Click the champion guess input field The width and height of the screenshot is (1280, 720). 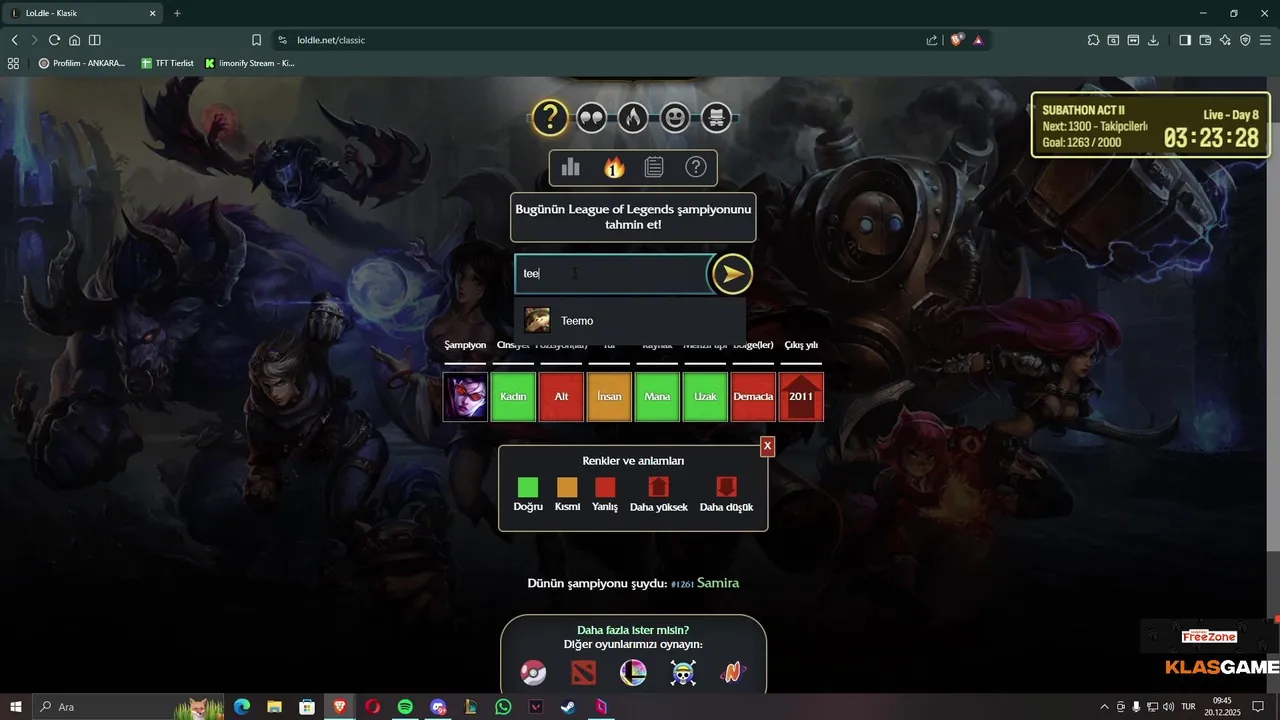(x=611, y=273)
